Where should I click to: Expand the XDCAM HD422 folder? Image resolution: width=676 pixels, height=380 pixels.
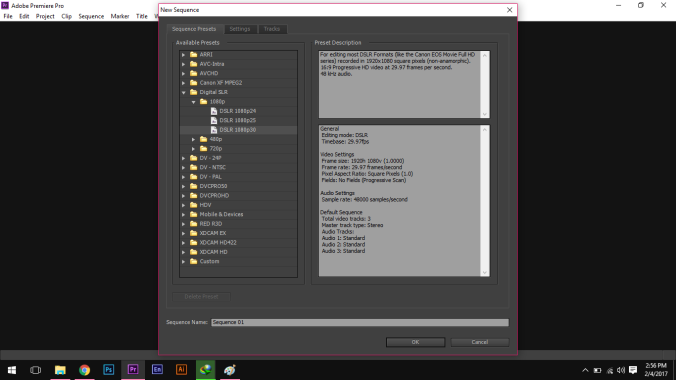tap(184, 242)
